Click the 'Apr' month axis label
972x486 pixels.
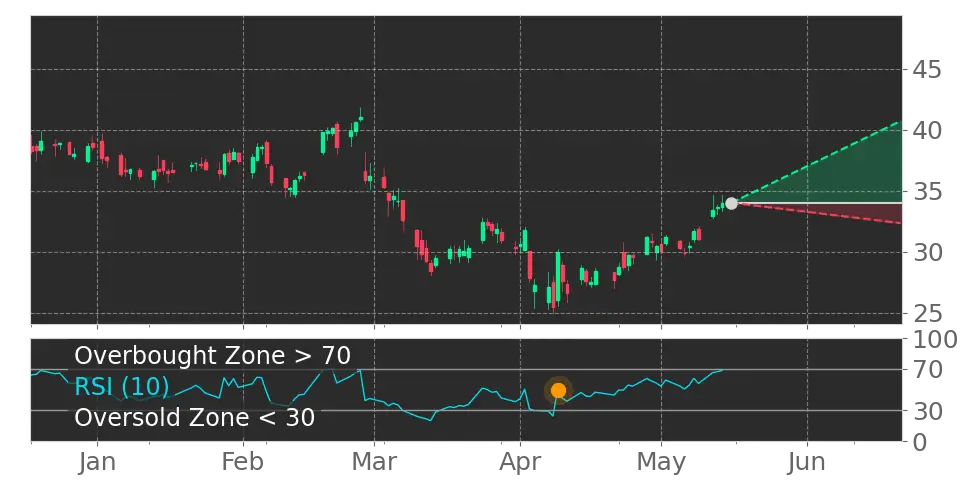520,464
